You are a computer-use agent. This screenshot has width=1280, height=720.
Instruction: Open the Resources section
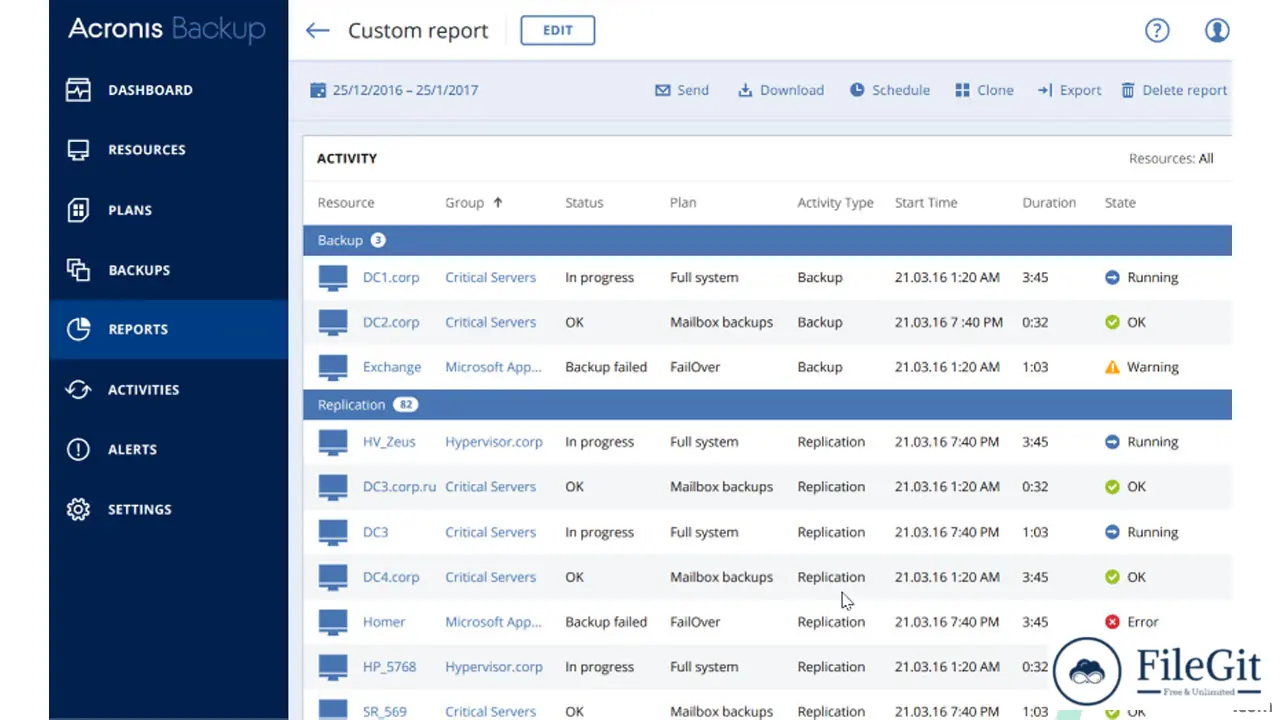pyautogui.click(x=168, y=150)
